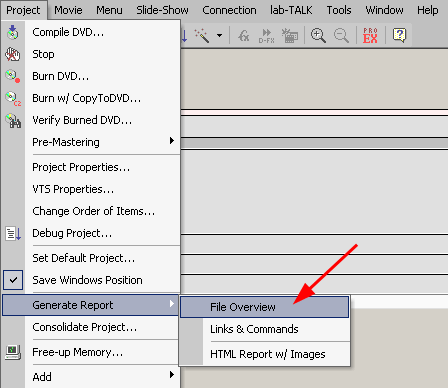Screen dimensions: 448x388
Task: Click the help question mark icon
Action: (399, 35)
